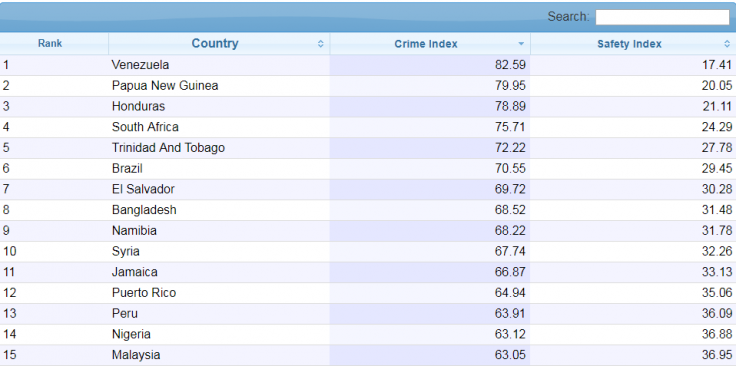Click the Brazil country cell
The image size is (736, 366).
[x=127, y=168]
